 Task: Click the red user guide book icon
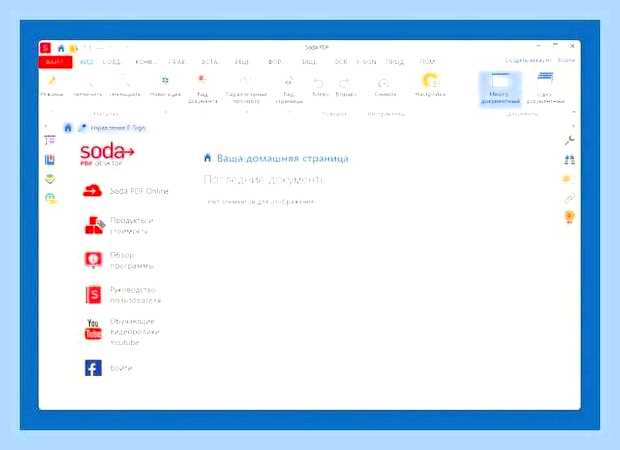(94, 295)
